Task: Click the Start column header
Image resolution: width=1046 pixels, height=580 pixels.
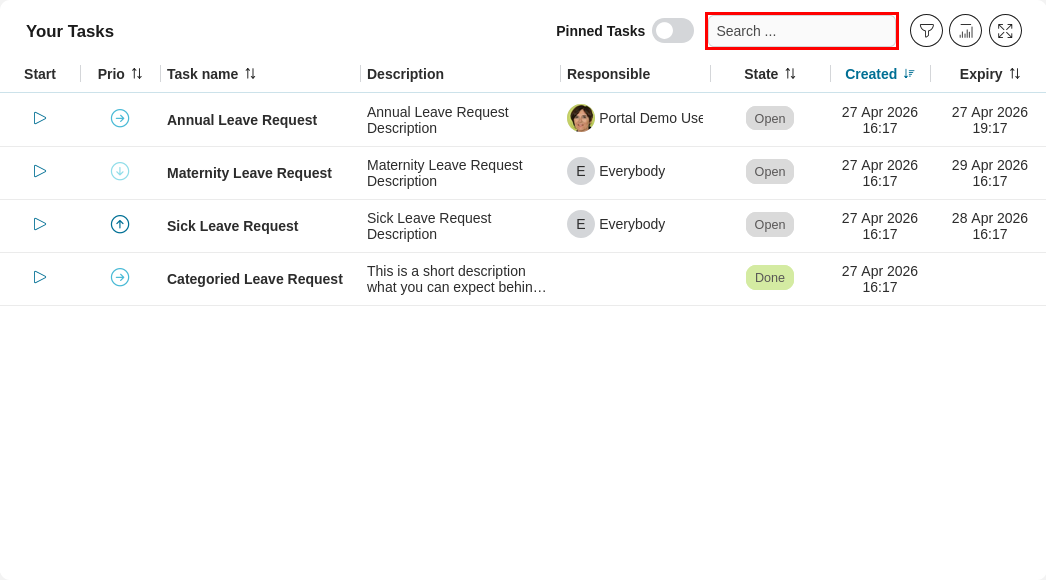Action: [40, 74]
